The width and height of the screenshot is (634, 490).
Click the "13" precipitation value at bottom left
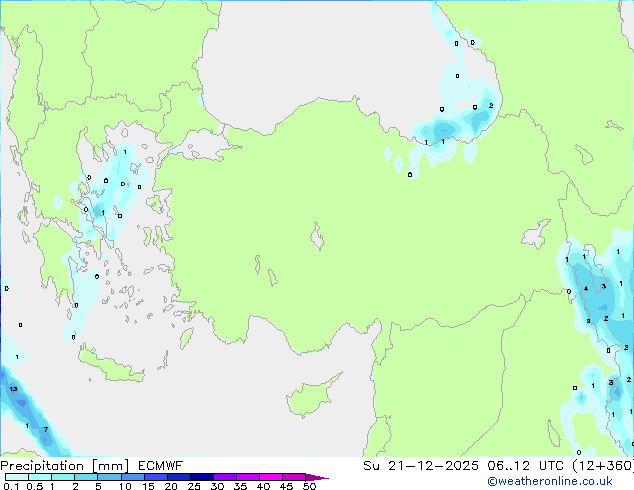click(13, 388)
